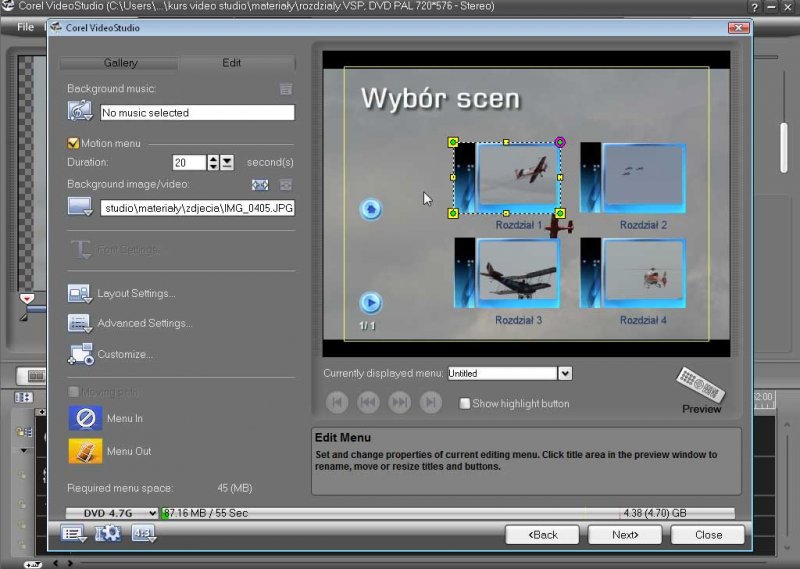Click the Customize icon
The width and height of the screenshot is (800, 569).
[80, 354]
